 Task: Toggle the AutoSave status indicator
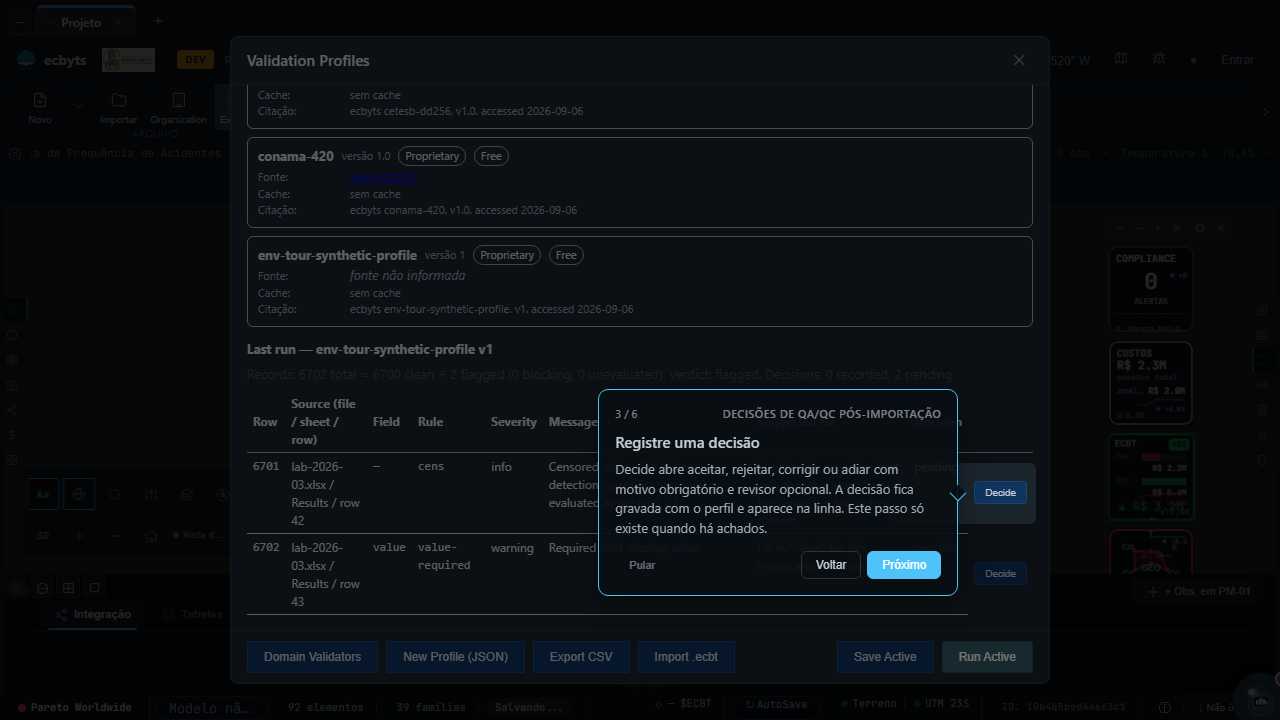774,704
